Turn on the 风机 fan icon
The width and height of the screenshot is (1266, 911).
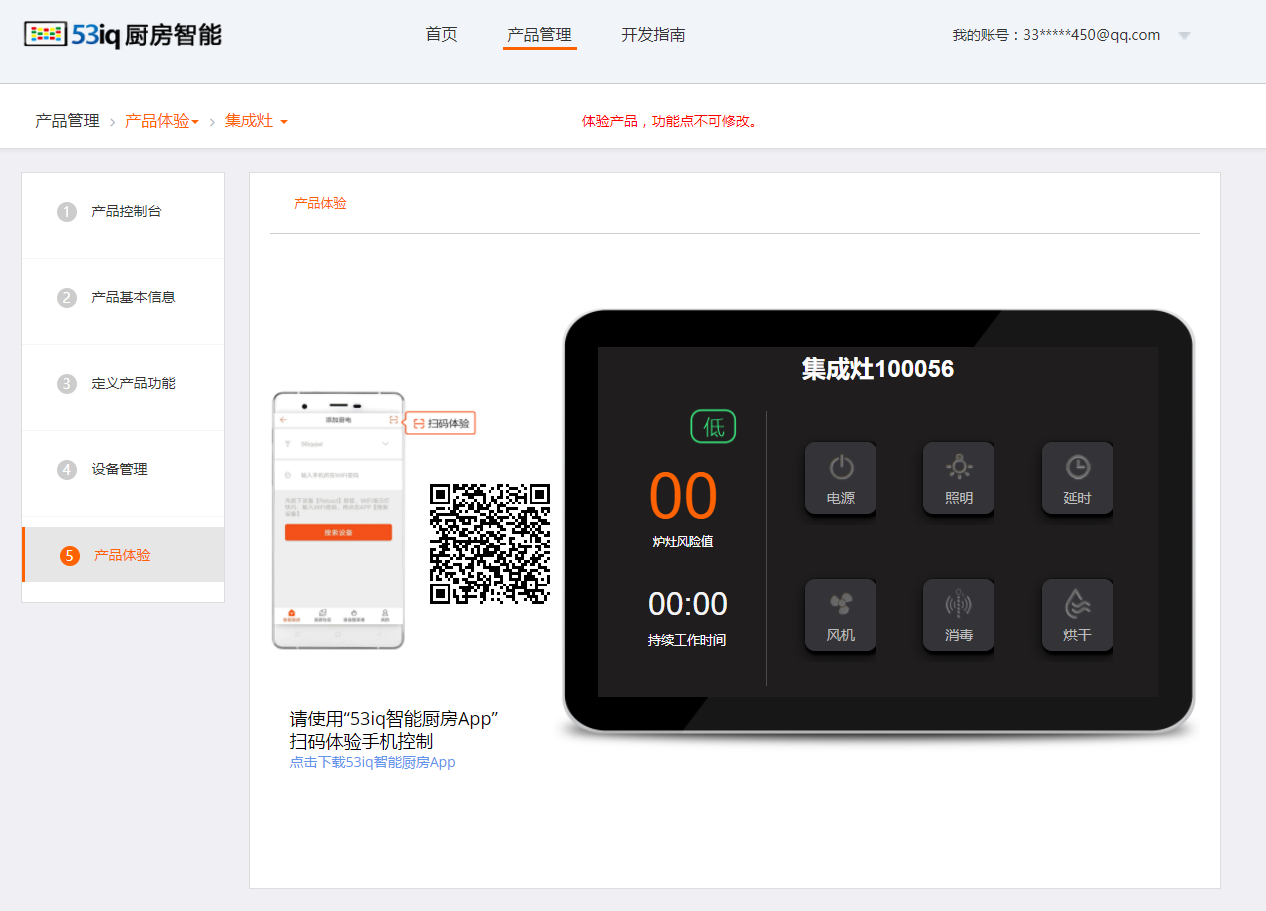840,615
